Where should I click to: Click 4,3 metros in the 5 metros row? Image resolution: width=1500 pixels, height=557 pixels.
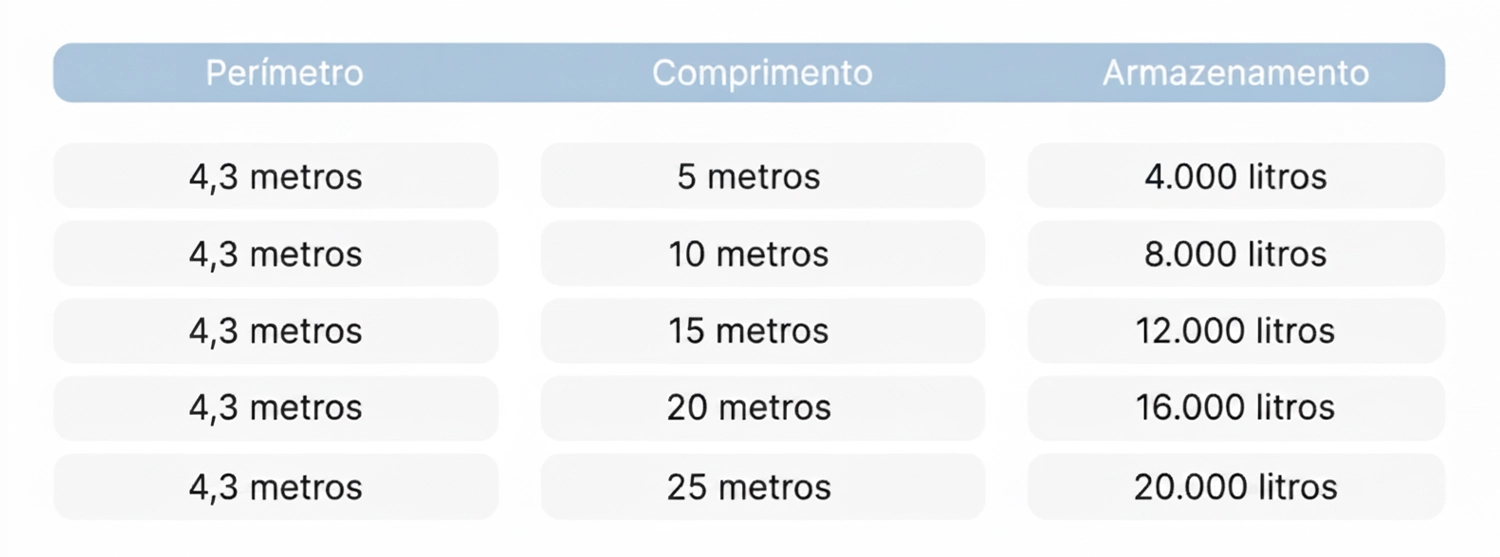(x=276, y=177)
